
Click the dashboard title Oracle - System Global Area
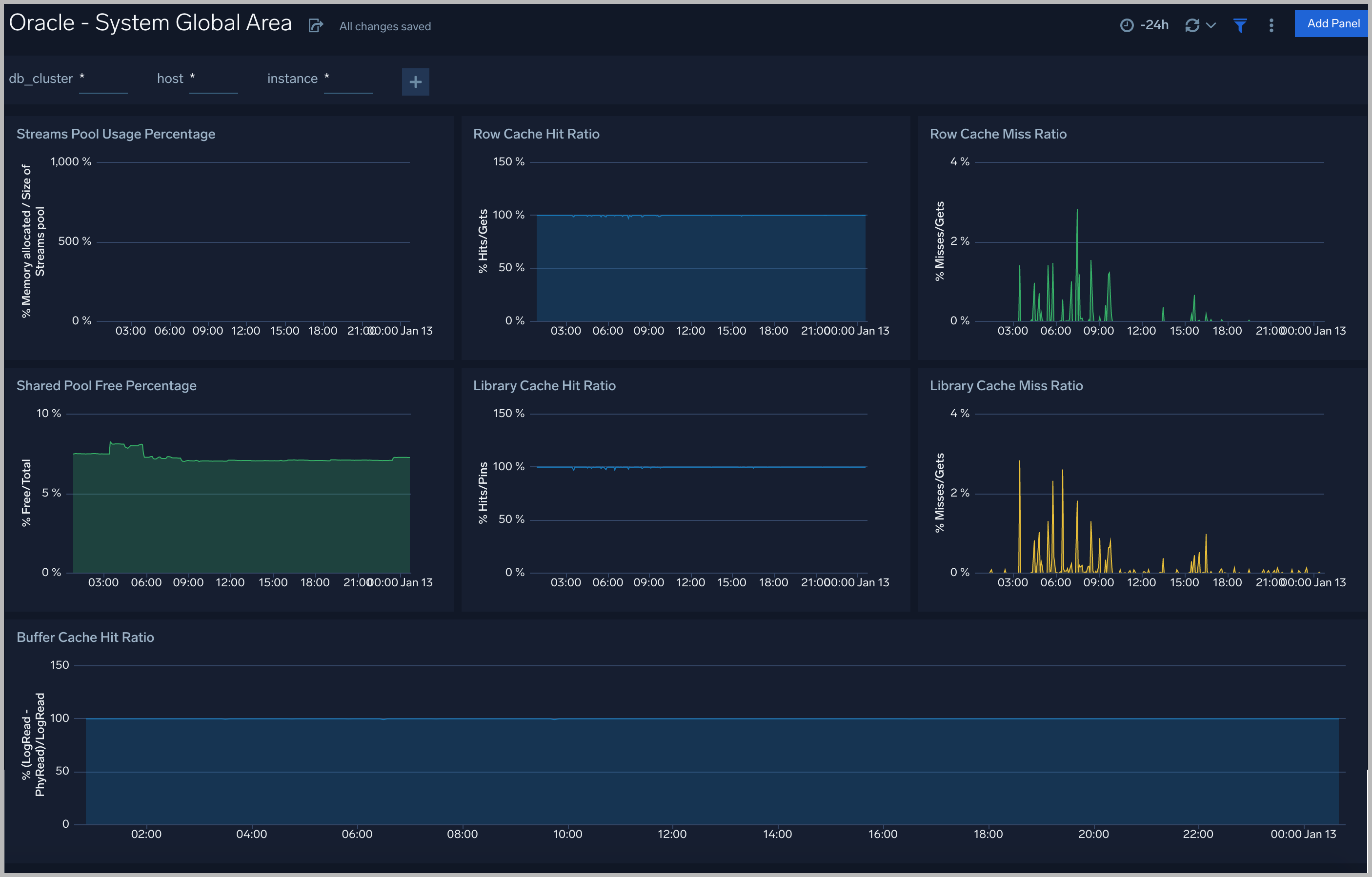[150, 22]
